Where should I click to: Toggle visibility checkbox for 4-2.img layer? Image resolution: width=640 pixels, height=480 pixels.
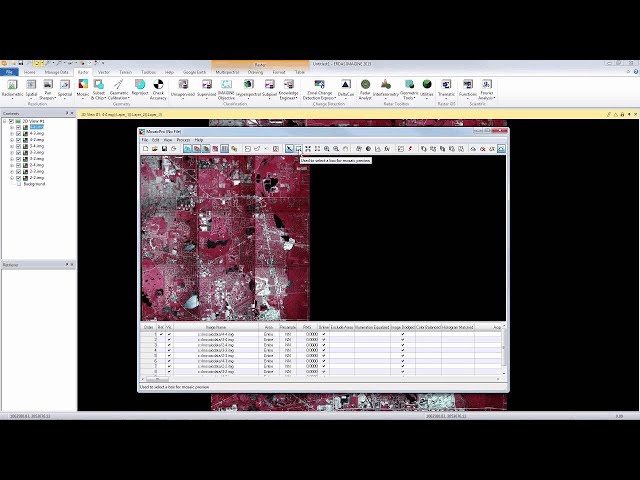click(x=18, y=133)
